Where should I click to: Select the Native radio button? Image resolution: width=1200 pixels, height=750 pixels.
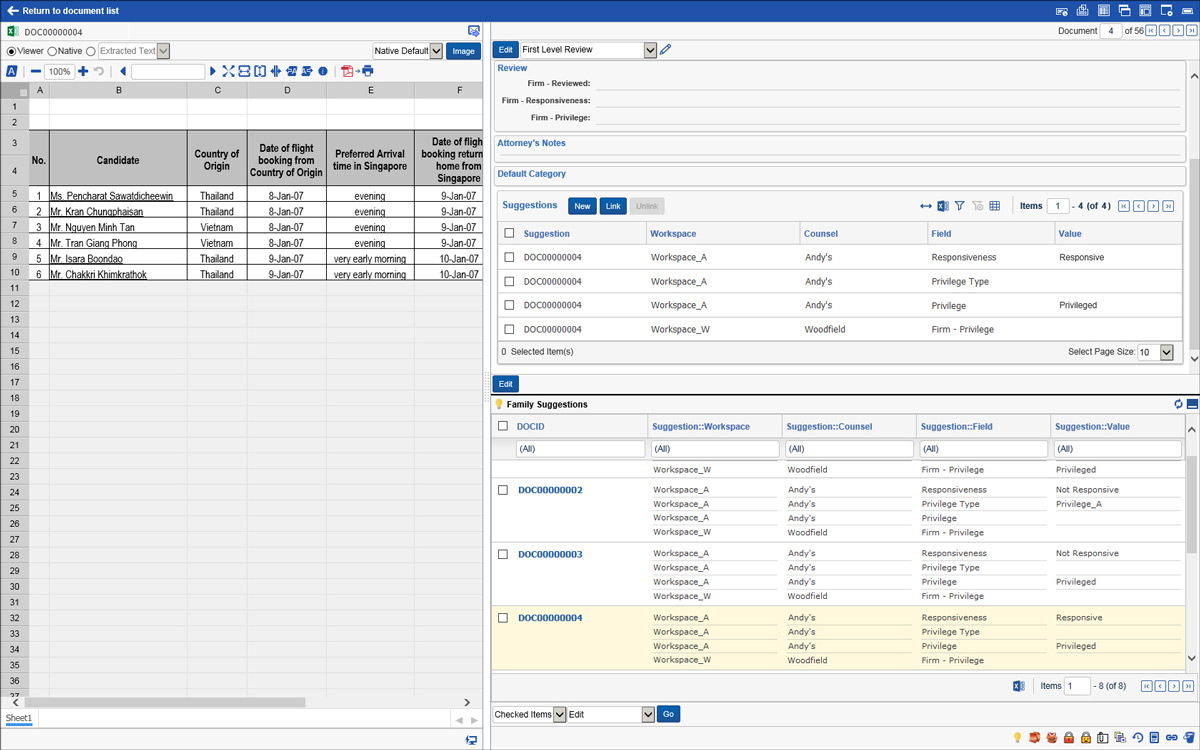click(52, 51)
